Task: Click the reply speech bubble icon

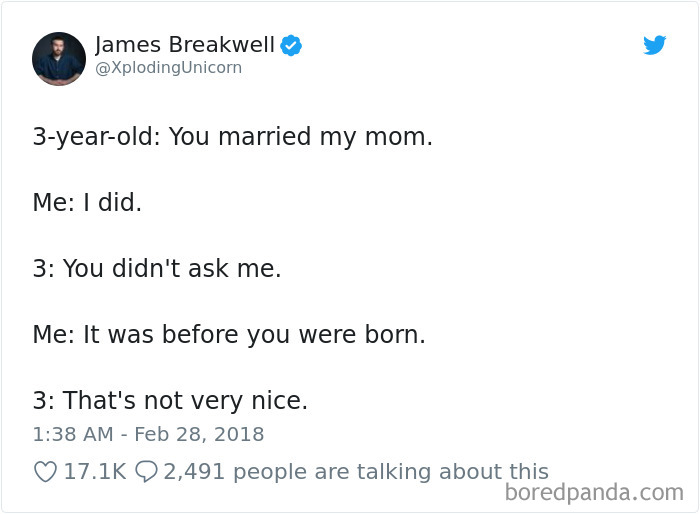Action: click(146, 471)
